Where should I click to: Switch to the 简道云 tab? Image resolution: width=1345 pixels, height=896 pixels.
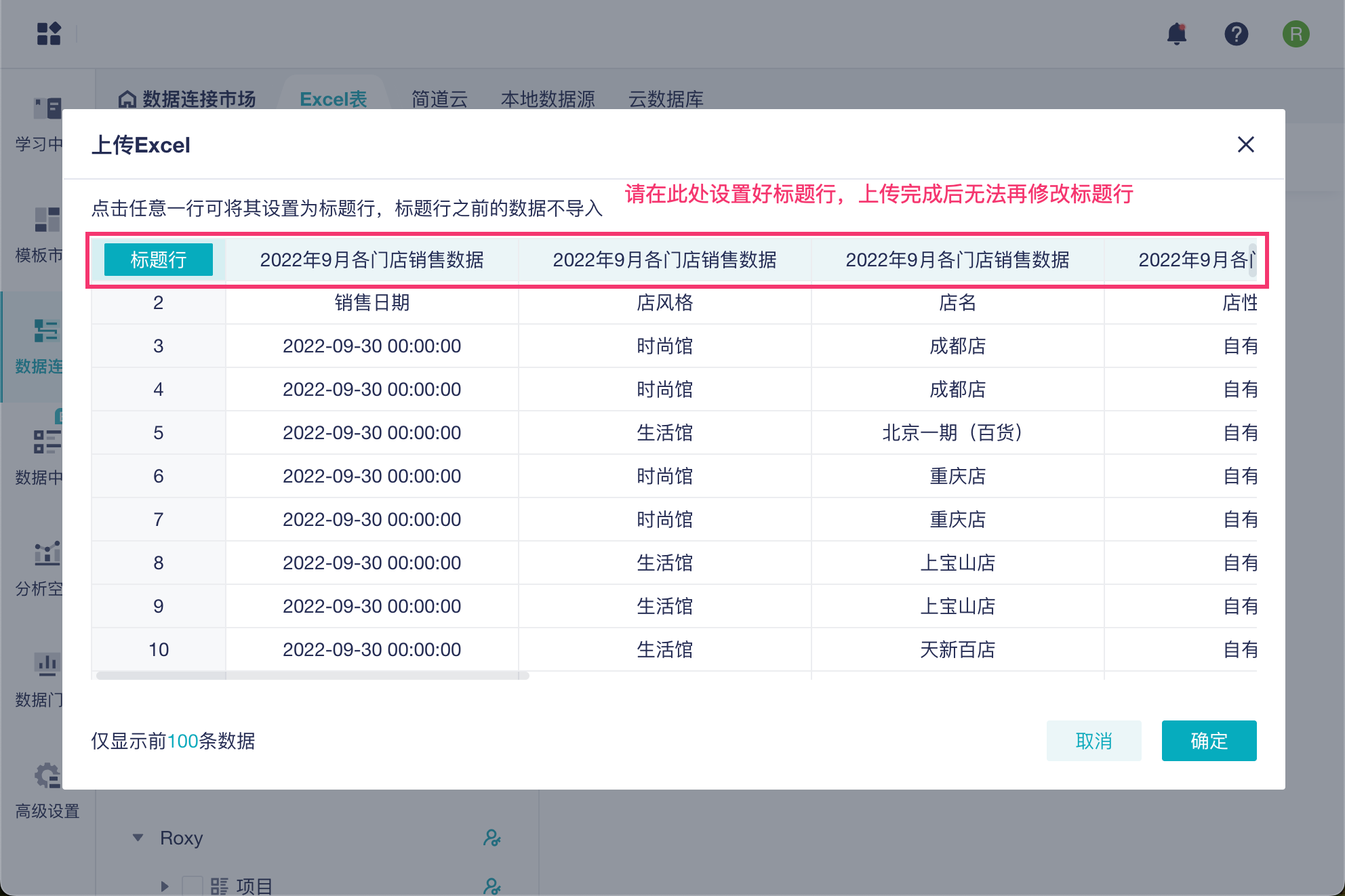point(439,99)
